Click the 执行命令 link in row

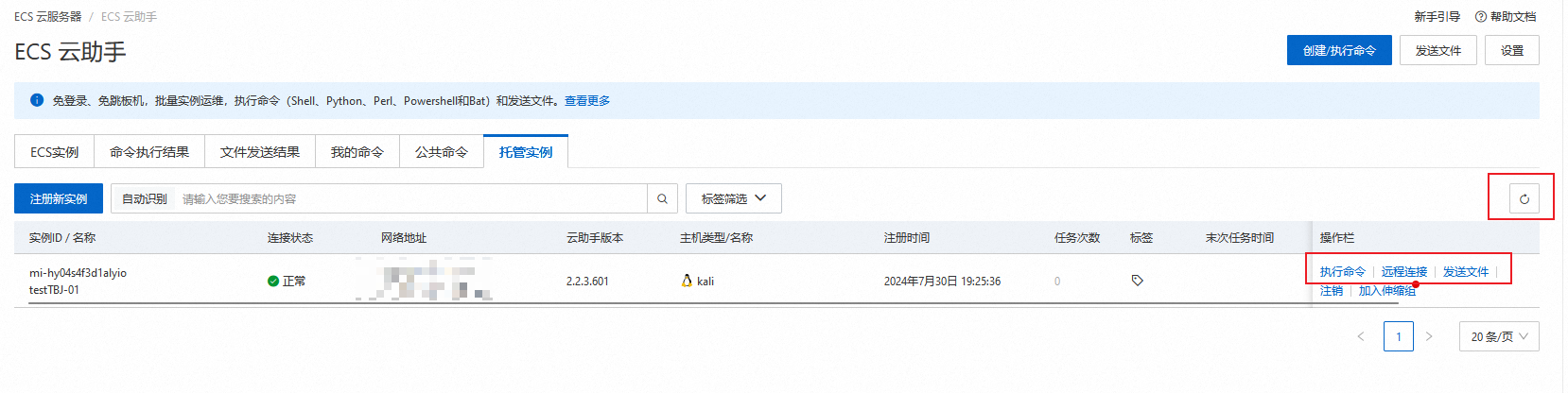(x=1343, y=271)
